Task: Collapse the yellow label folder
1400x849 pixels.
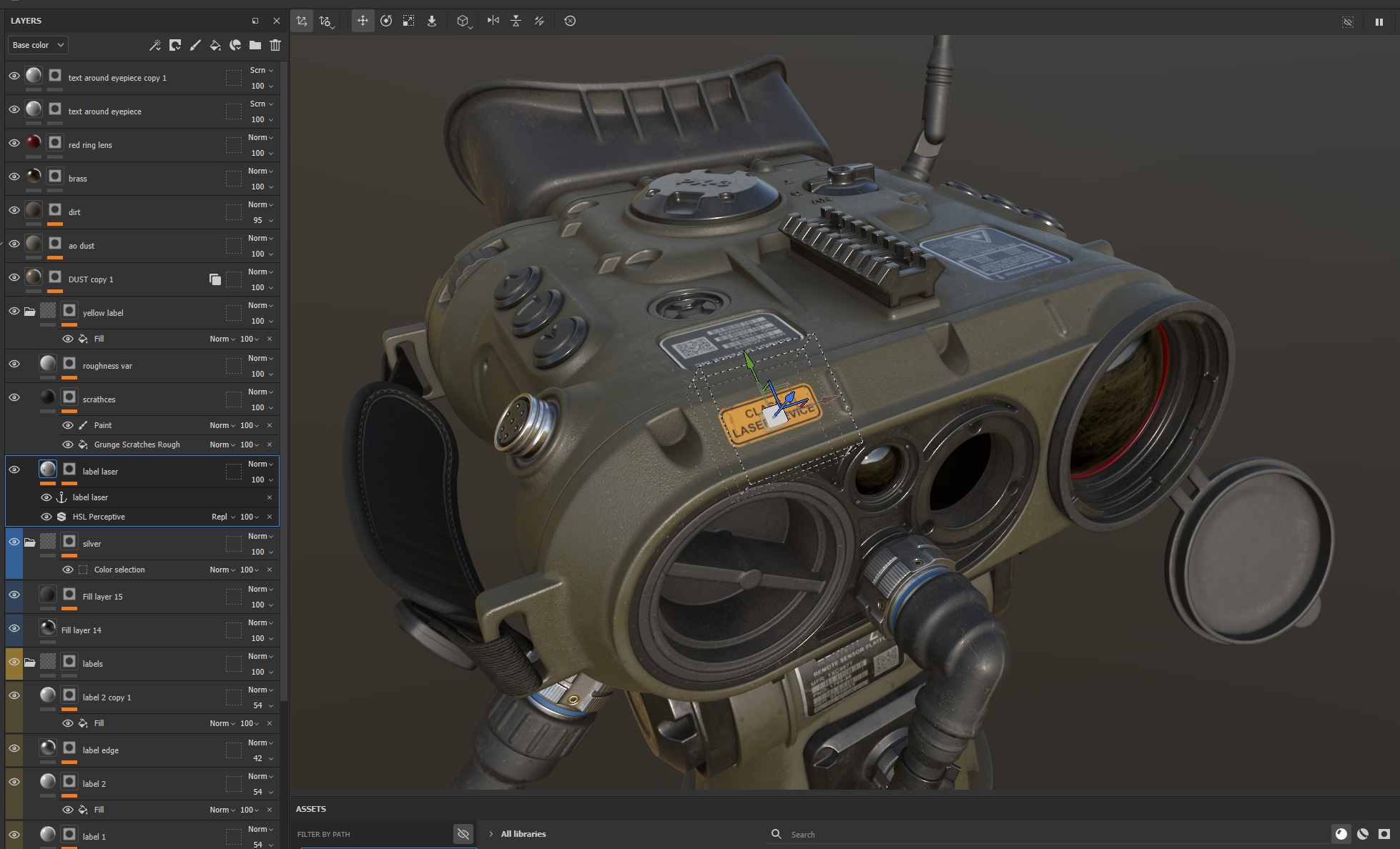Action: pyautogui.click(x=29, y=312)
